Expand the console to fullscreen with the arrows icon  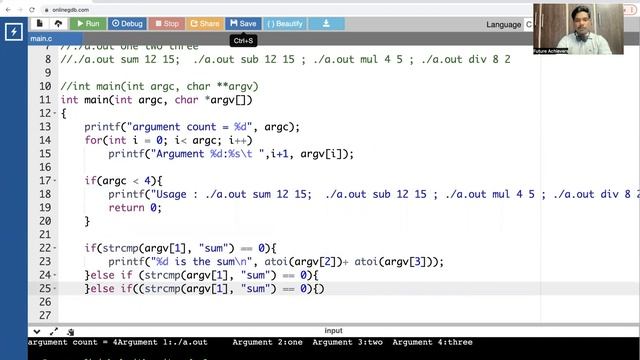53,332
